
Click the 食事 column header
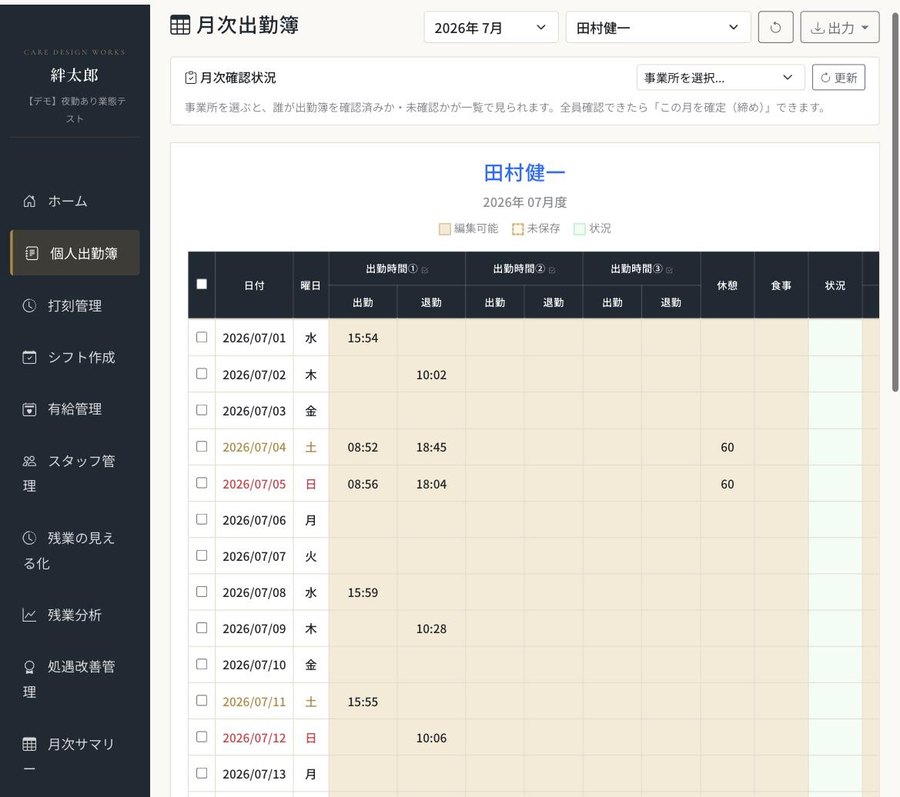781,285
